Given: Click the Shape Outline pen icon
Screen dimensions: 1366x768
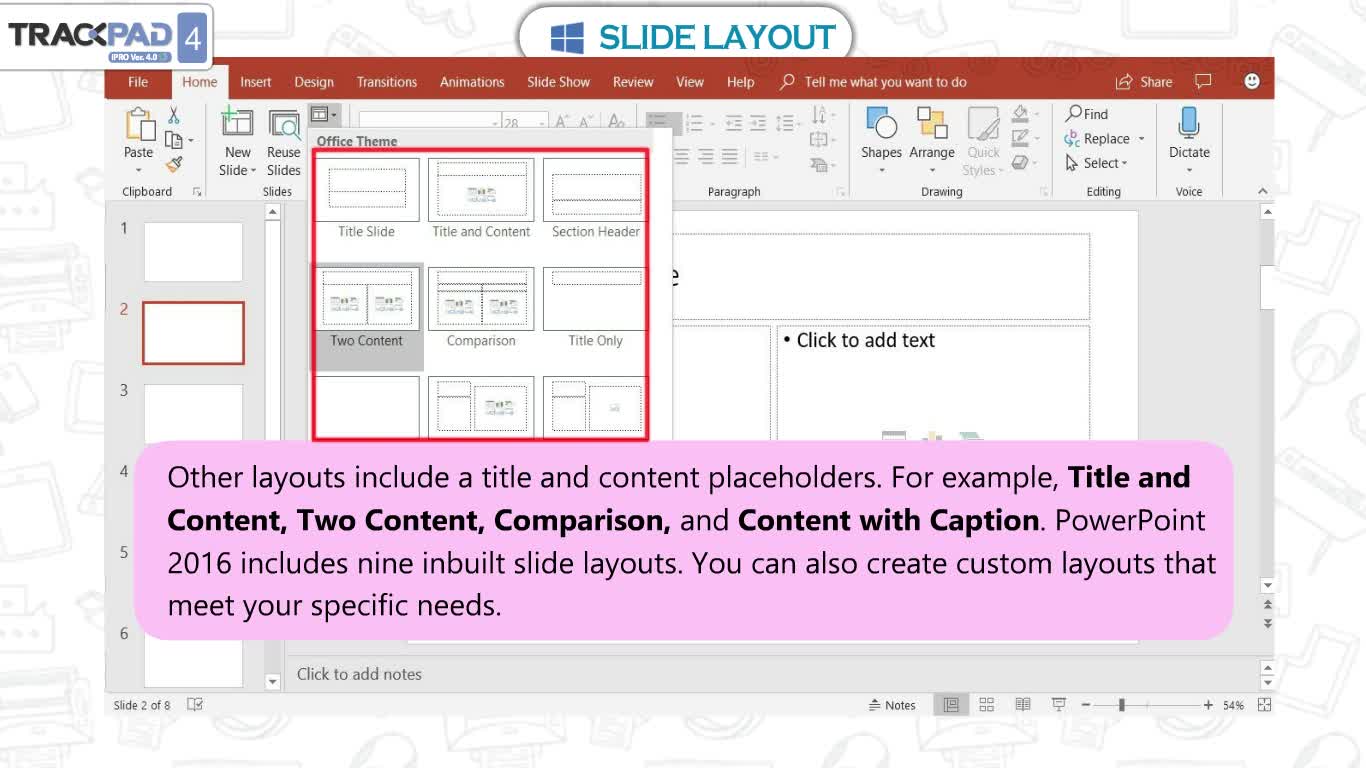Looking at the screenshot, I should click(x=1020, y=138).
